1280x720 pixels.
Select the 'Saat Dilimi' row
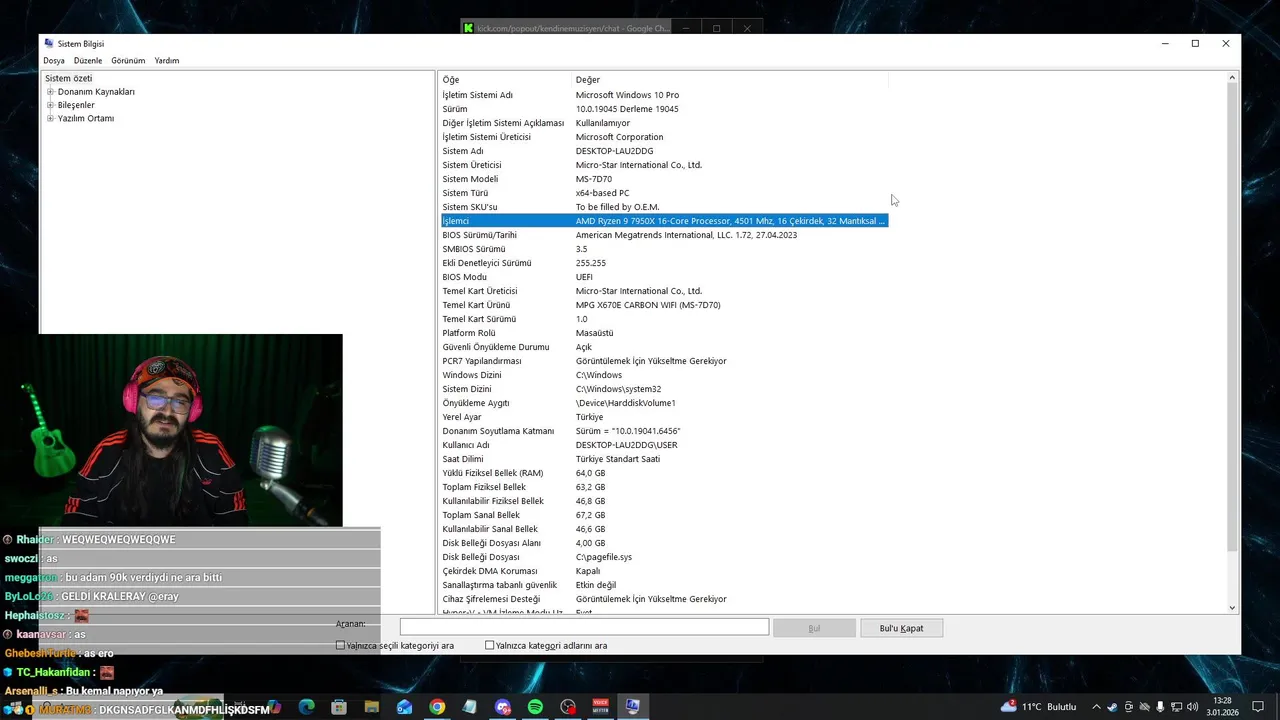tap(664, 459)
